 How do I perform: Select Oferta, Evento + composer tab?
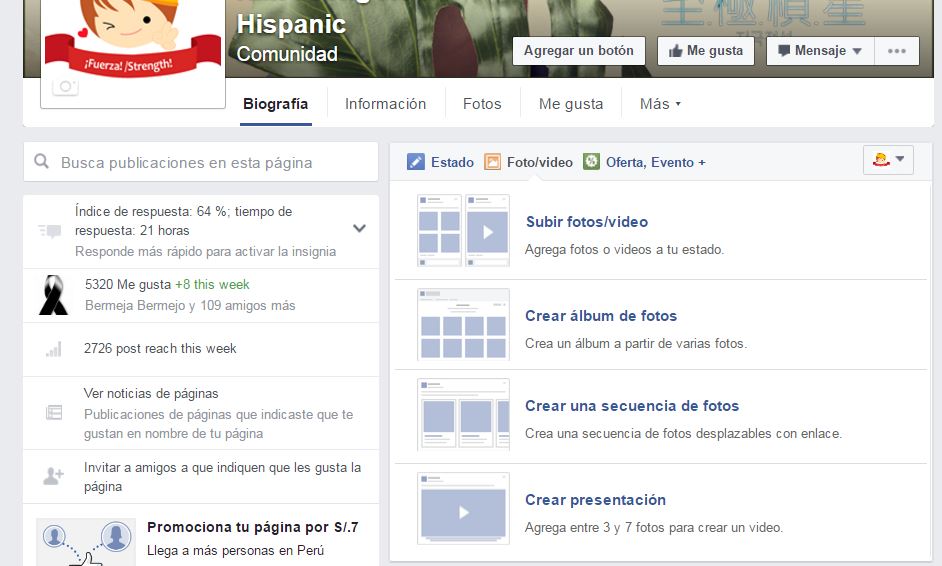tap(644, 162)
